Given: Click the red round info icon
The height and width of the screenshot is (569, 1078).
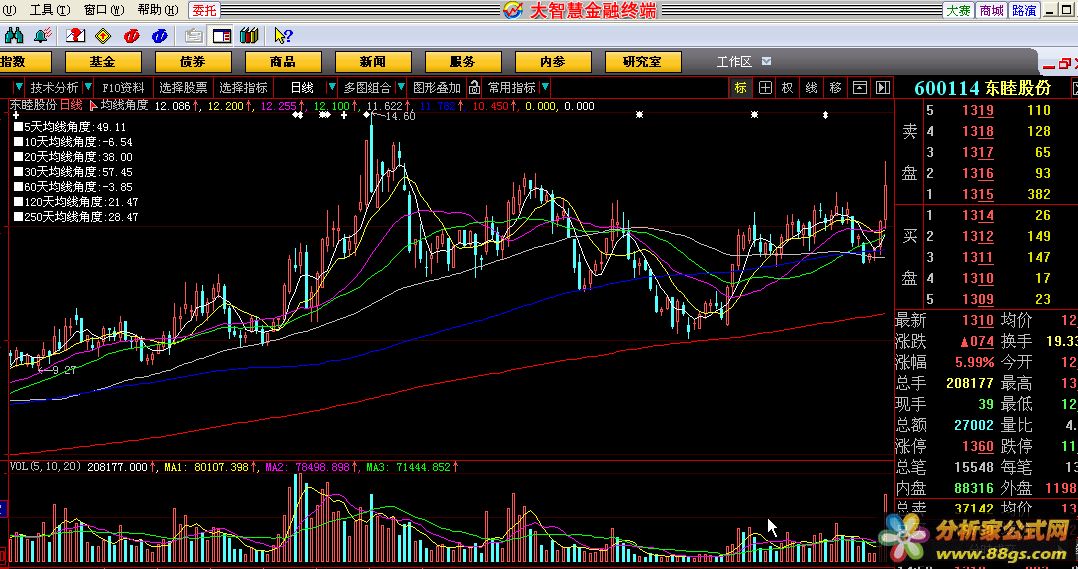Looking at the screenshot, I should click(x=131, y=35).
